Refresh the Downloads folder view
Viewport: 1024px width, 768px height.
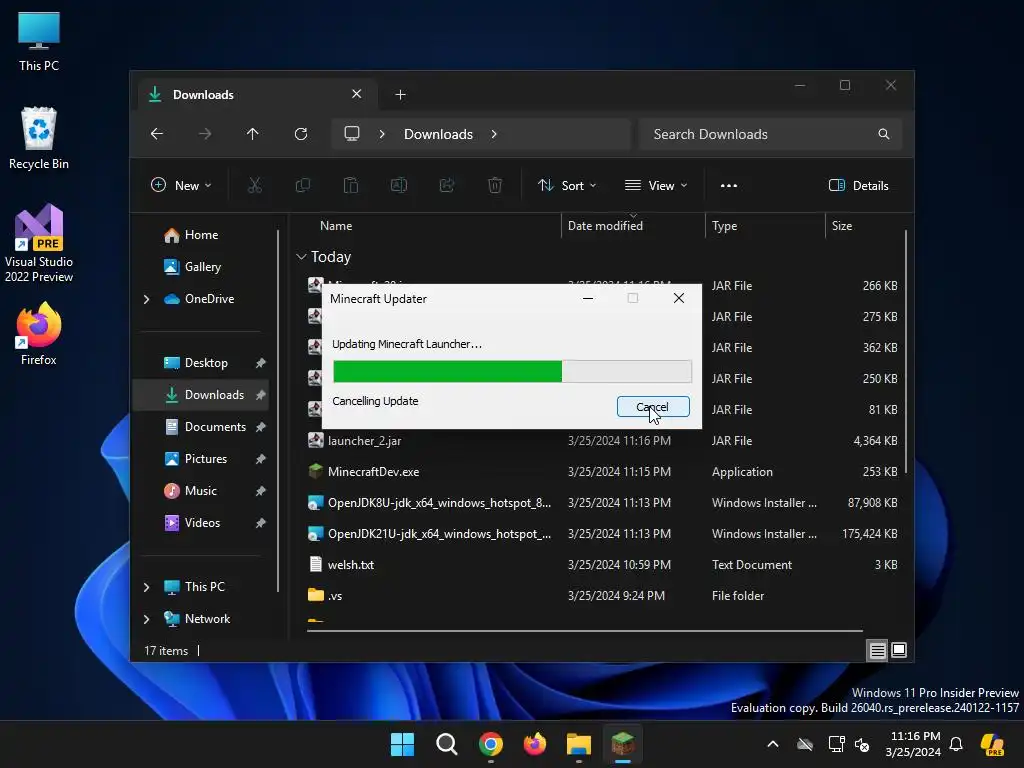tap(300, 134)
